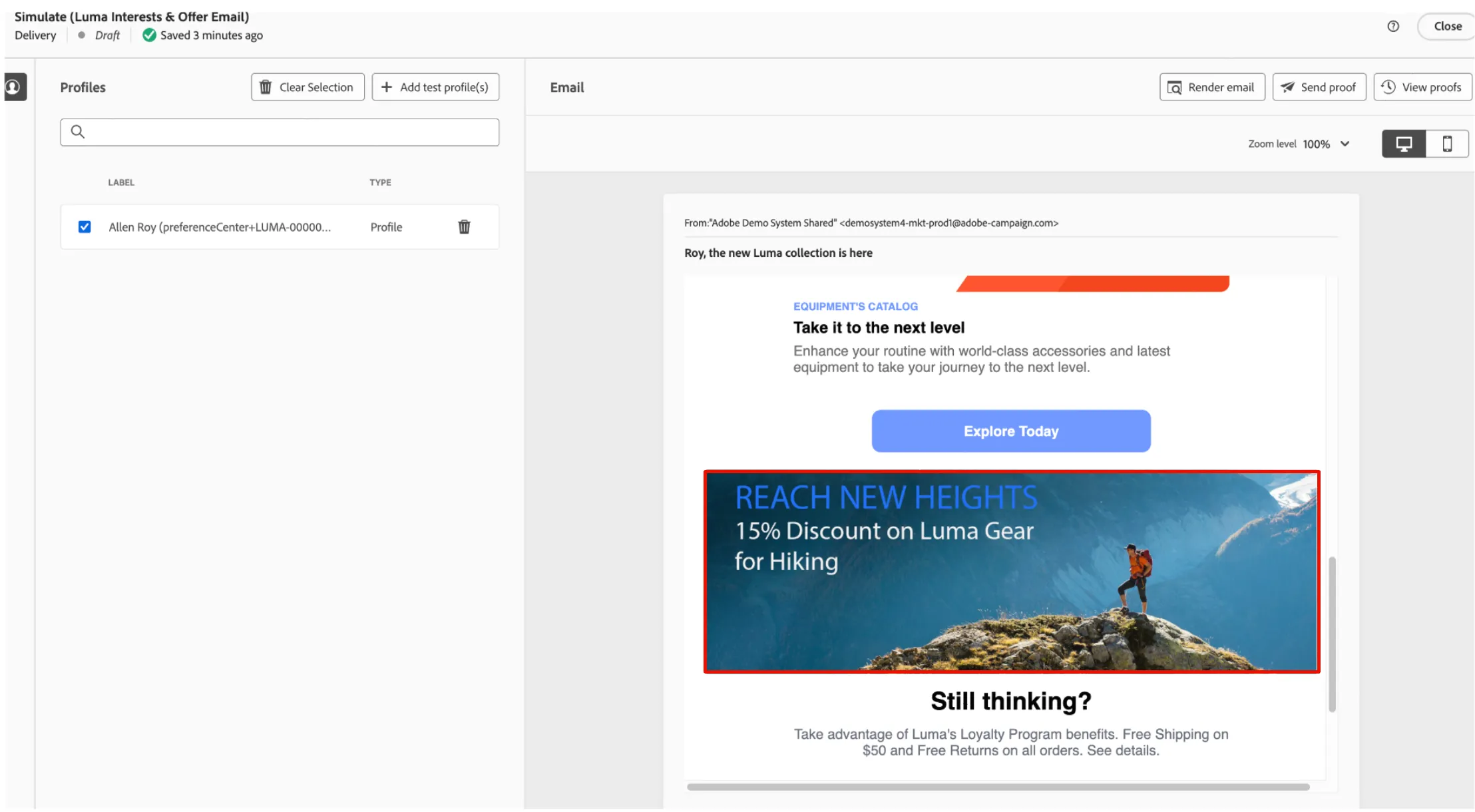Click the Render email button
The width and height of the screenshot is (1475, 812).
1212,87
